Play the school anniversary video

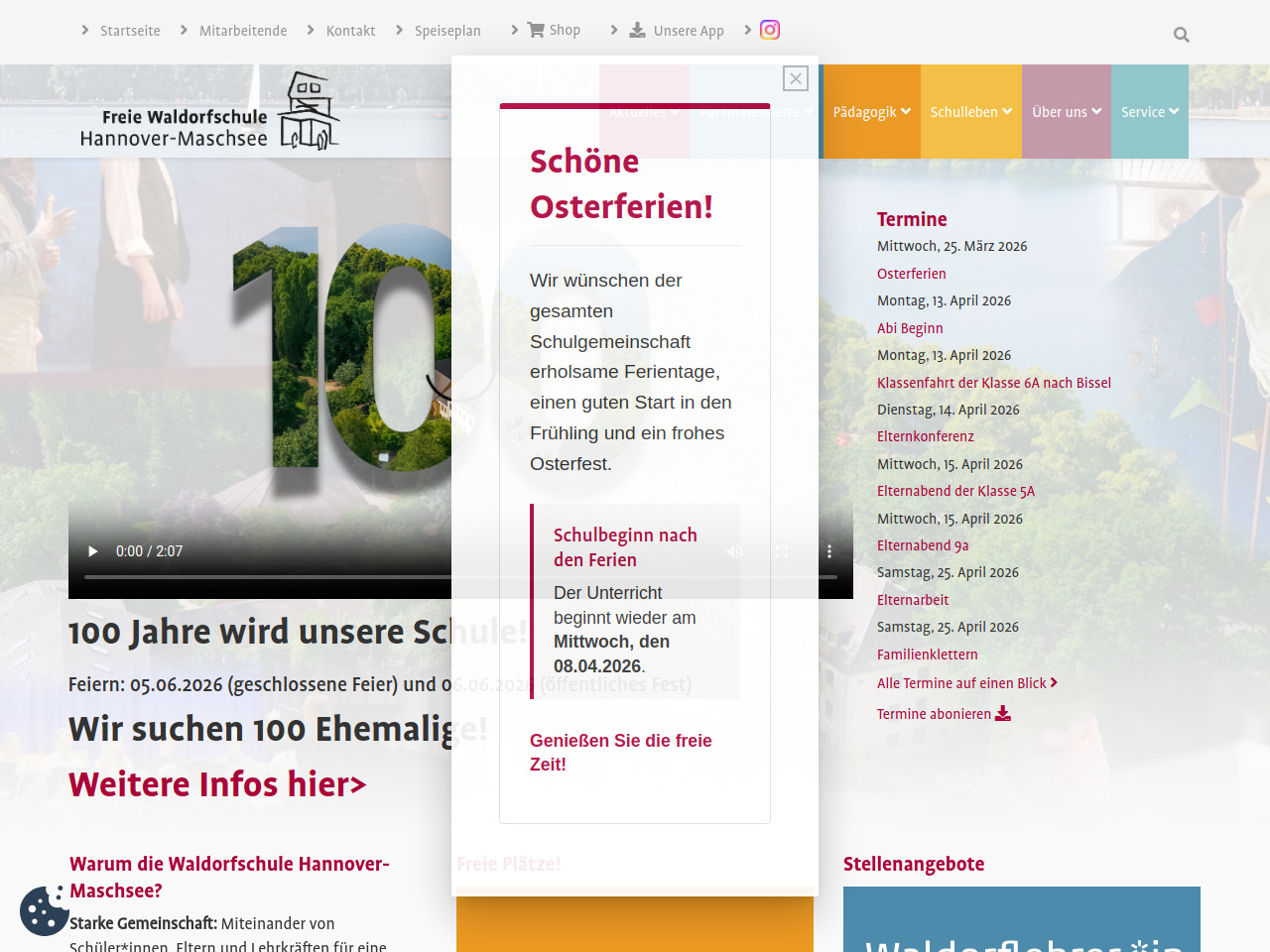[x=93, y=551]
